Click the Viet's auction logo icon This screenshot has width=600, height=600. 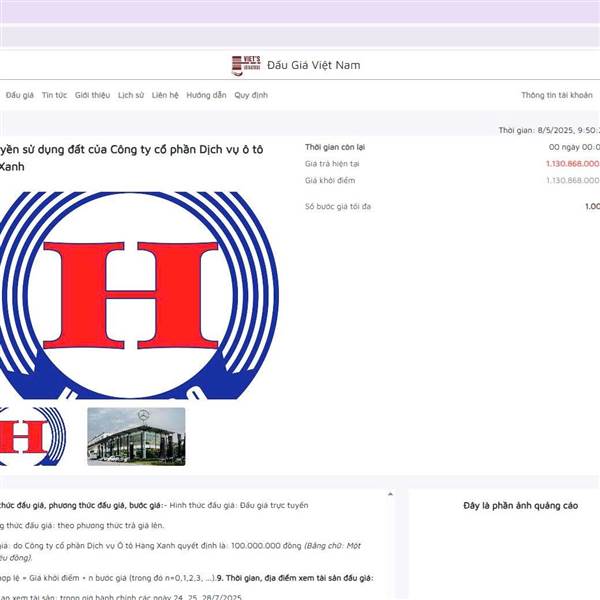coord(246,65)
